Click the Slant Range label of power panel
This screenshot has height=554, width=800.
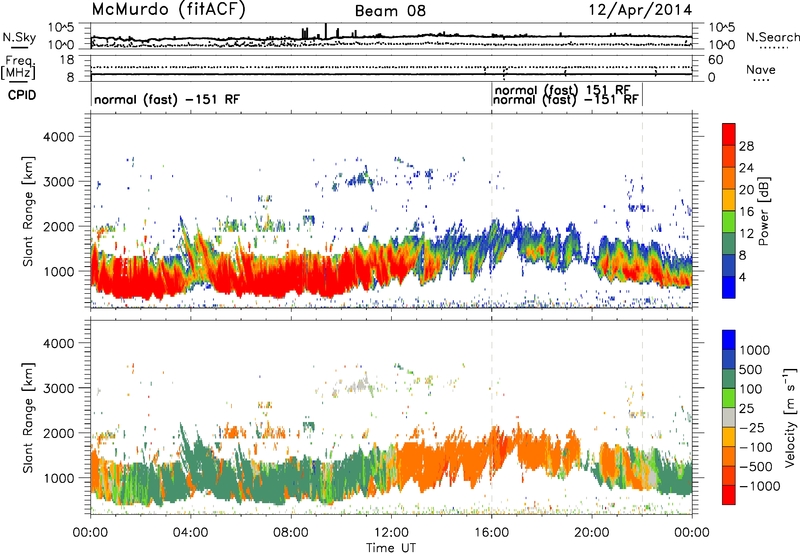tap(29, 211)
